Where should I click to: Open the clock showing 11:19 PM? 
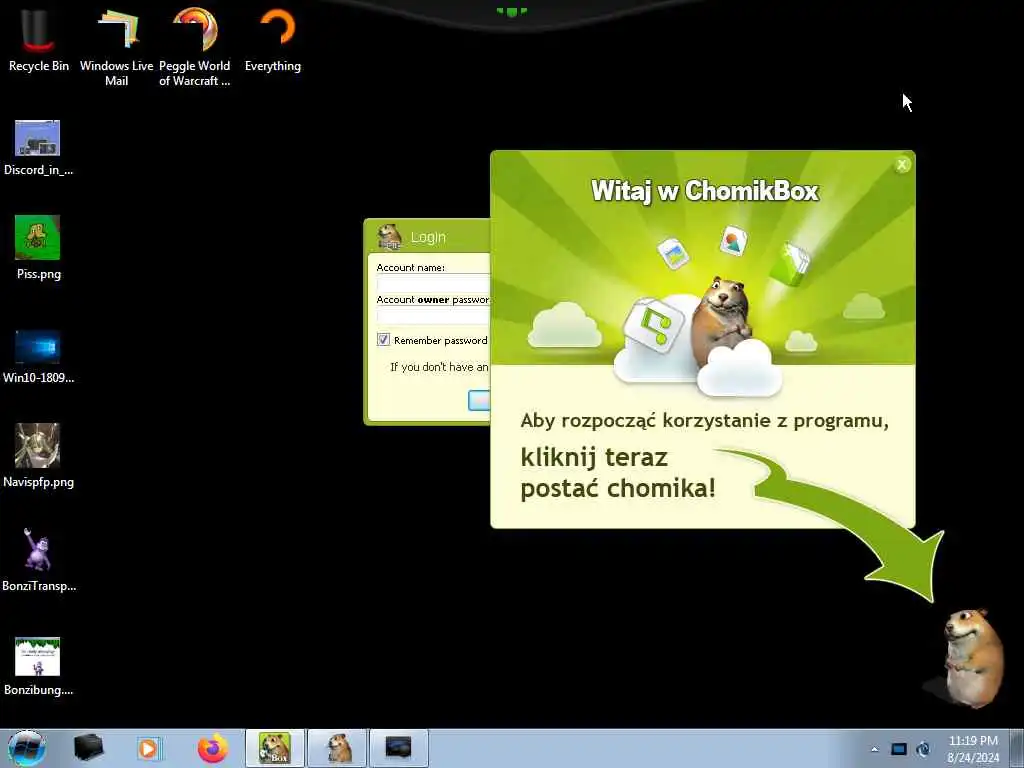tap(973, 749)
